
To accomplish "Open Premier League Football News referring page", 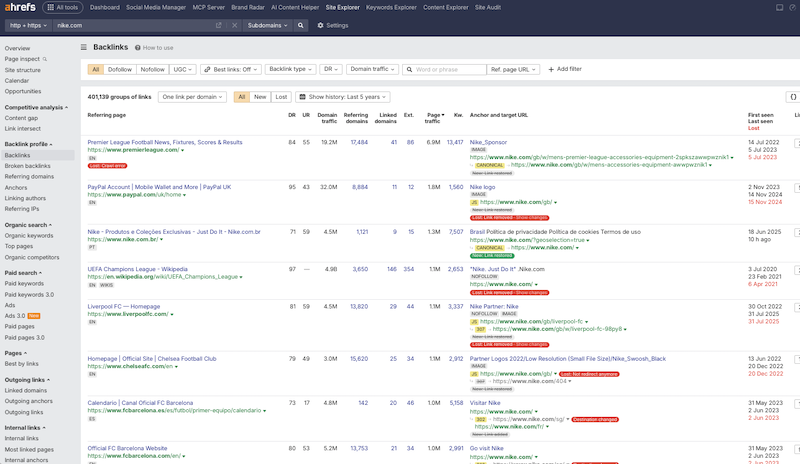I will [x=165, y=142].
